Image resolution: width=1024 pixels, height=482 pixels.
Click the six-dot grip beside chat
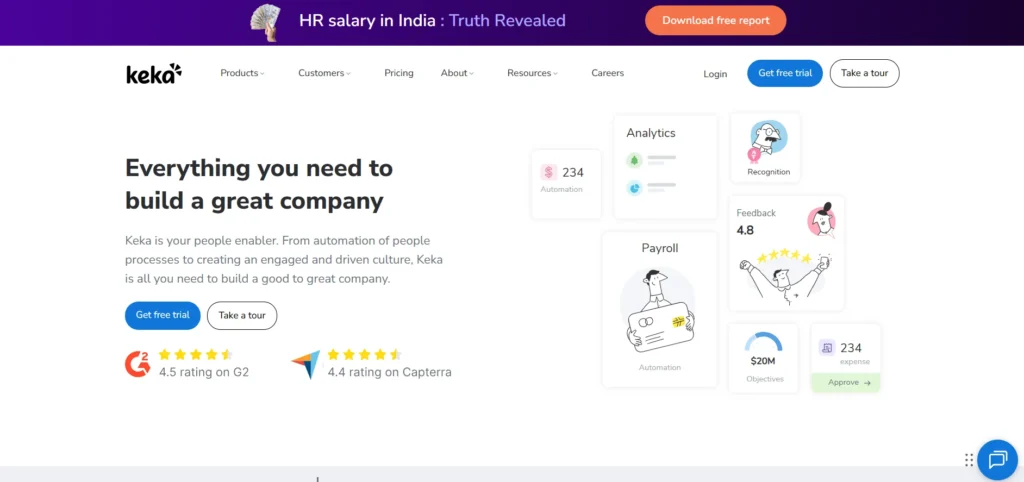[968, 460]
